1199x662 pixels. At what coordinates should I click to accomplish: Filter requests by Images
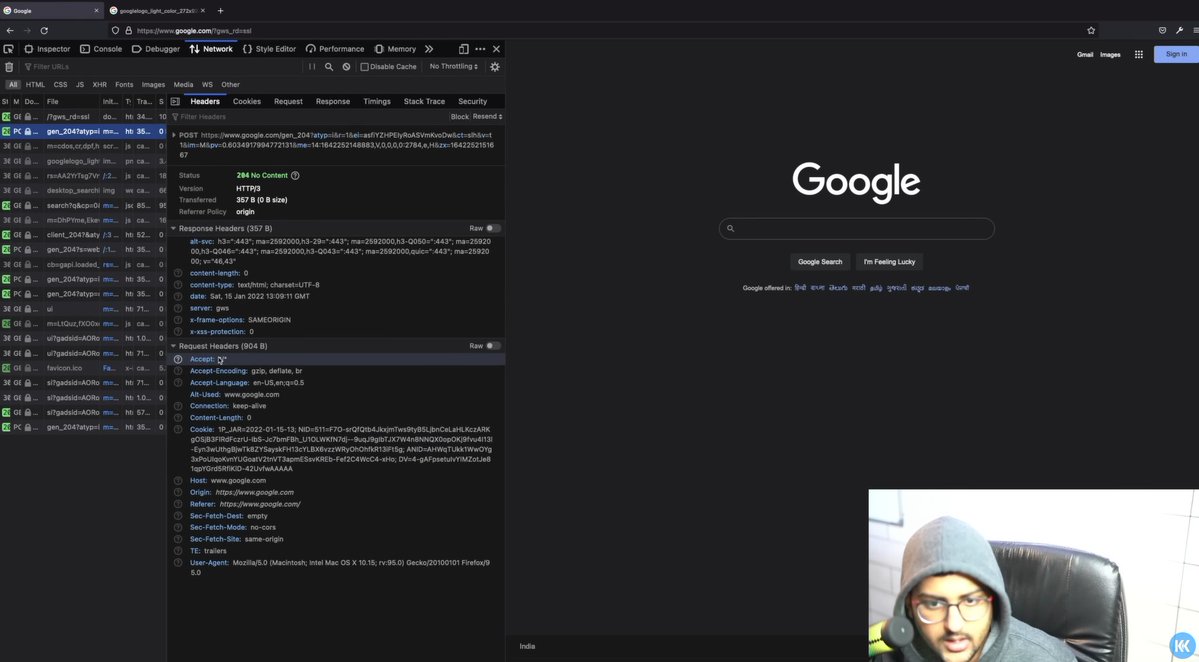tap(153, 85)
